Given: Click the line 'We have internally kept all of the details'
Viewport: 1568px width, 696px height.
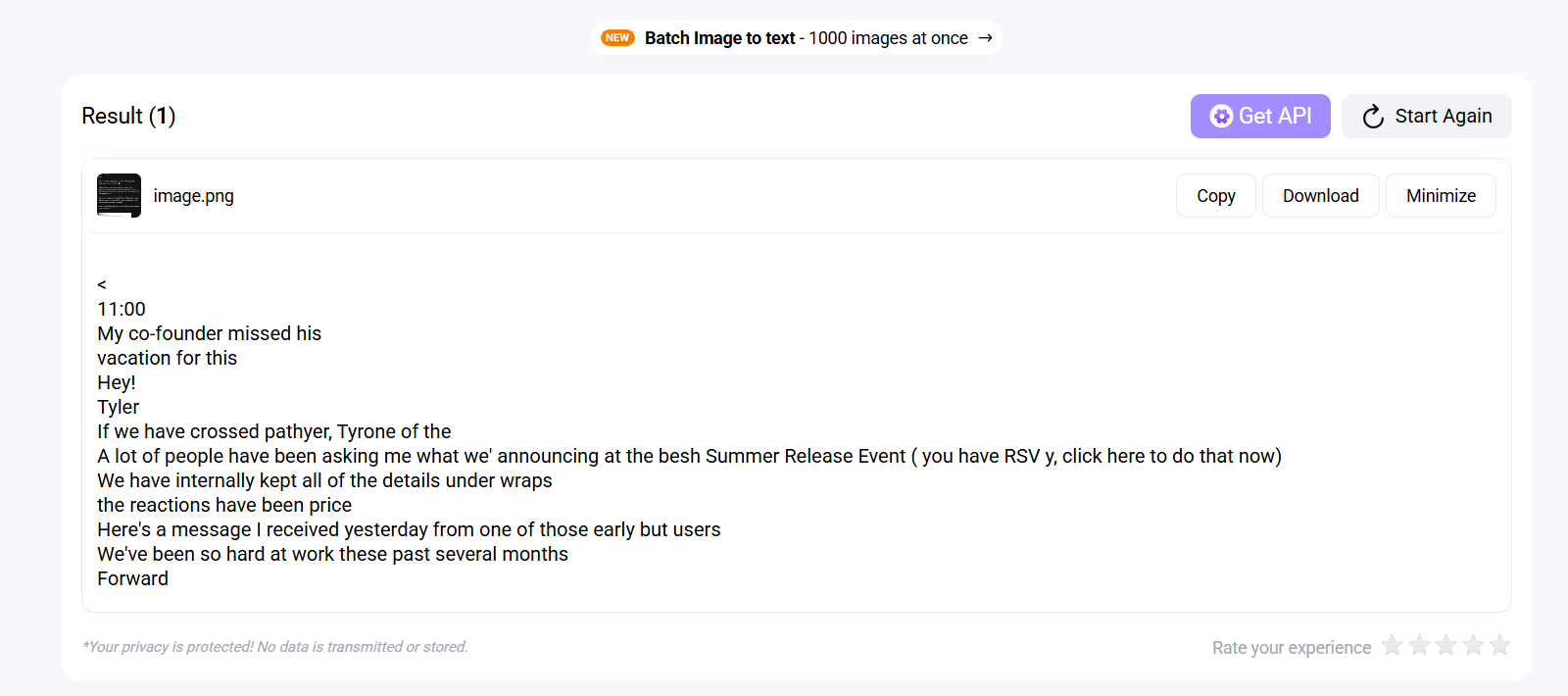Looking at the screenshot, I should pos(324,480).
